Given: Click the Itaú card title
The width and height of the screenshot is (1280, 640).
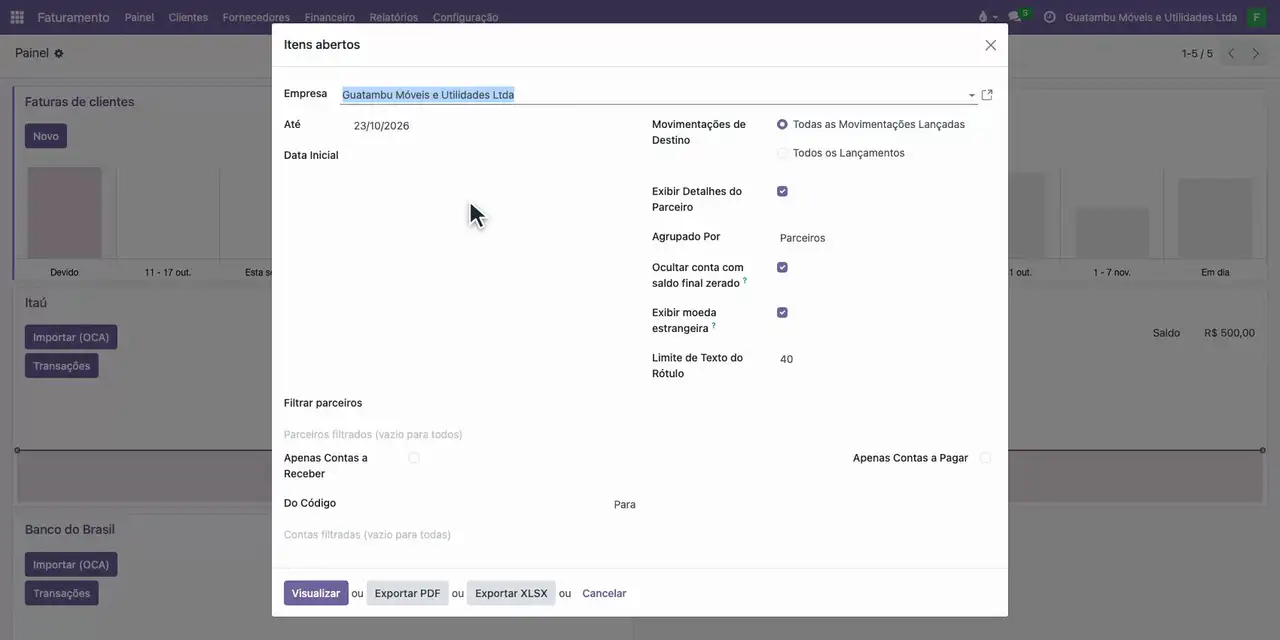Looking at the screenshot, I should 36,303.
